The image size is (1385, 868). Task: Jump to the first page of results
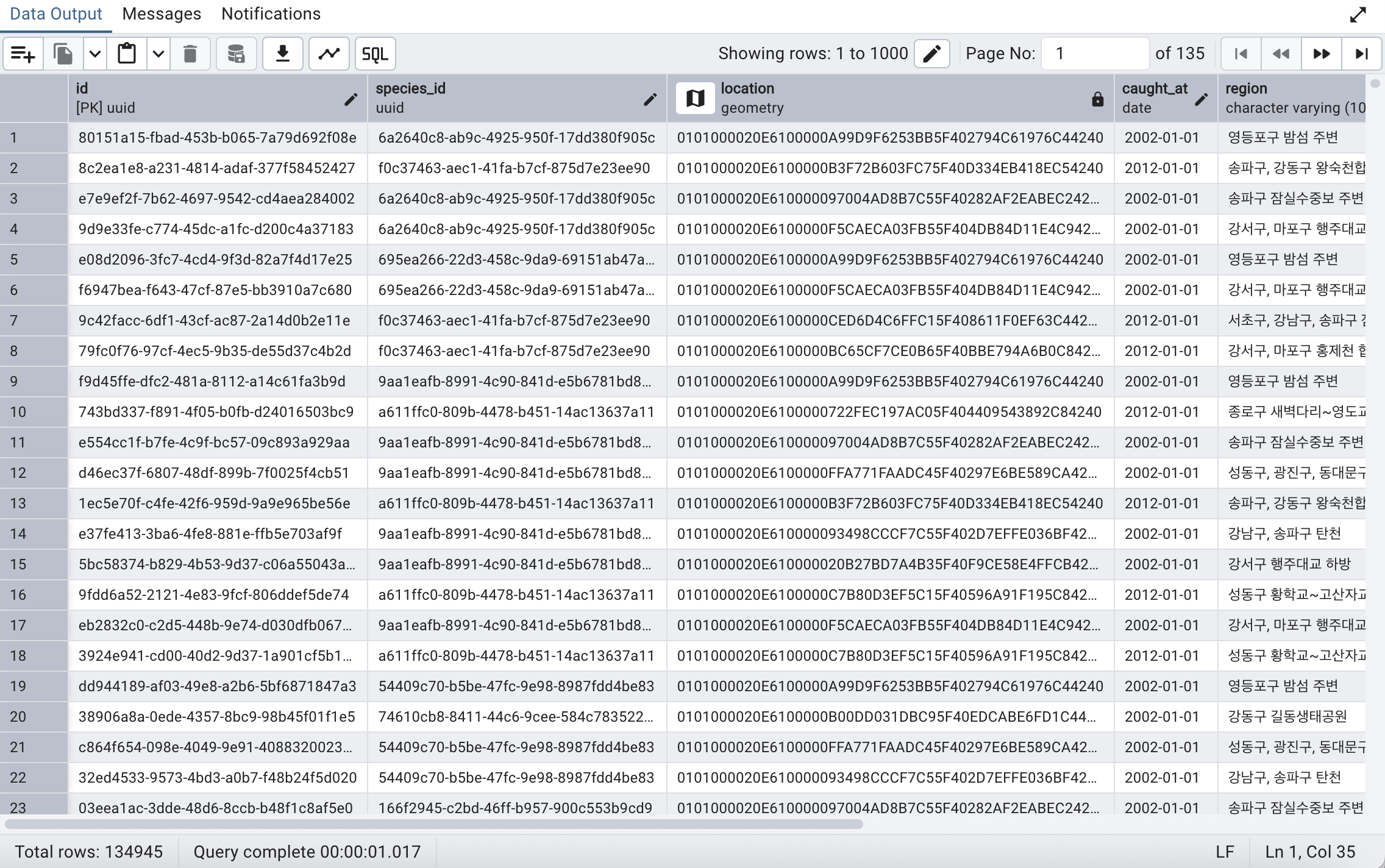coord(1241,54)
